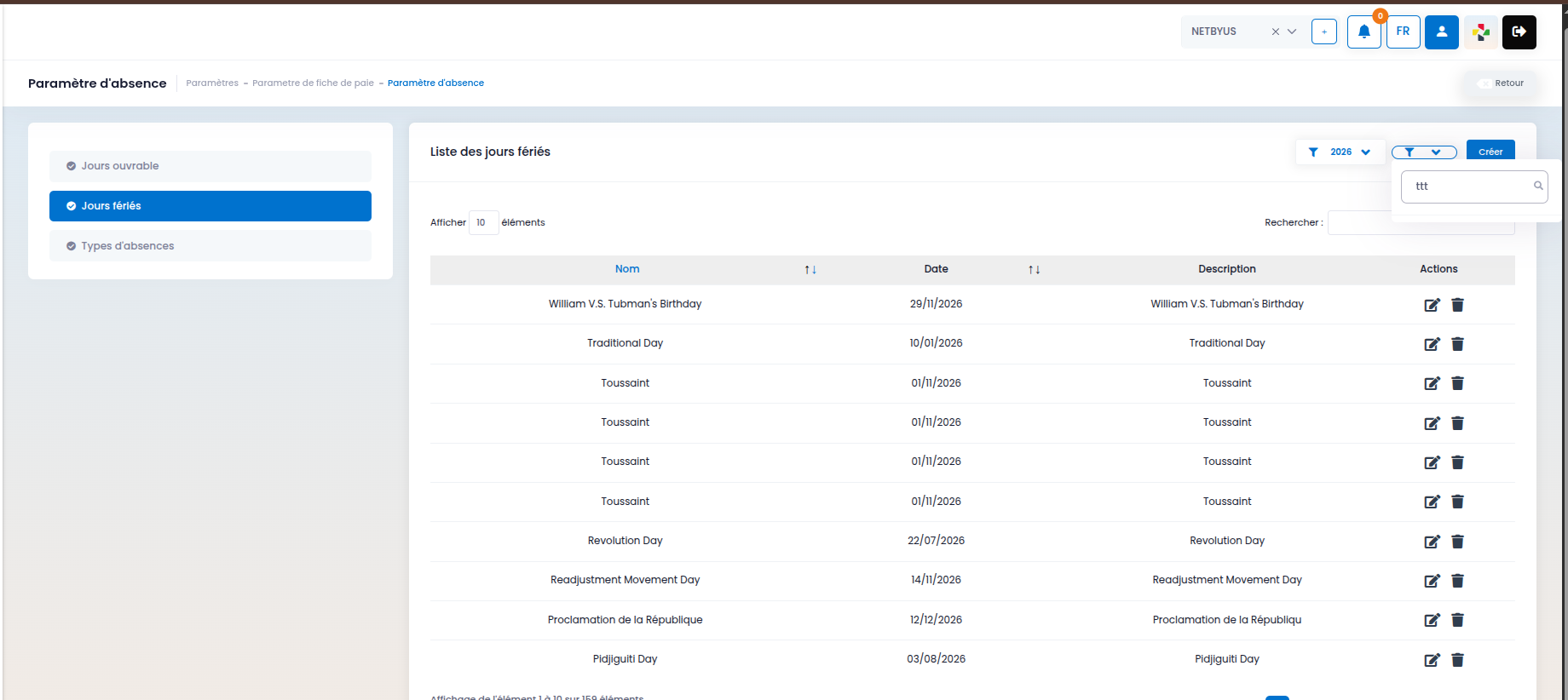Open the user profile icon

tap(1441, 32)
